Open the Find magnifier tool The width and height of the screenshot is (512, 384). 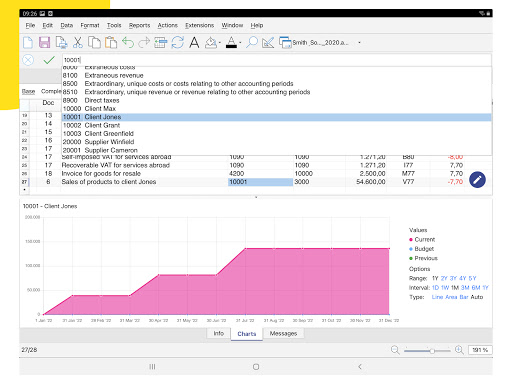(x=252, y=43)
